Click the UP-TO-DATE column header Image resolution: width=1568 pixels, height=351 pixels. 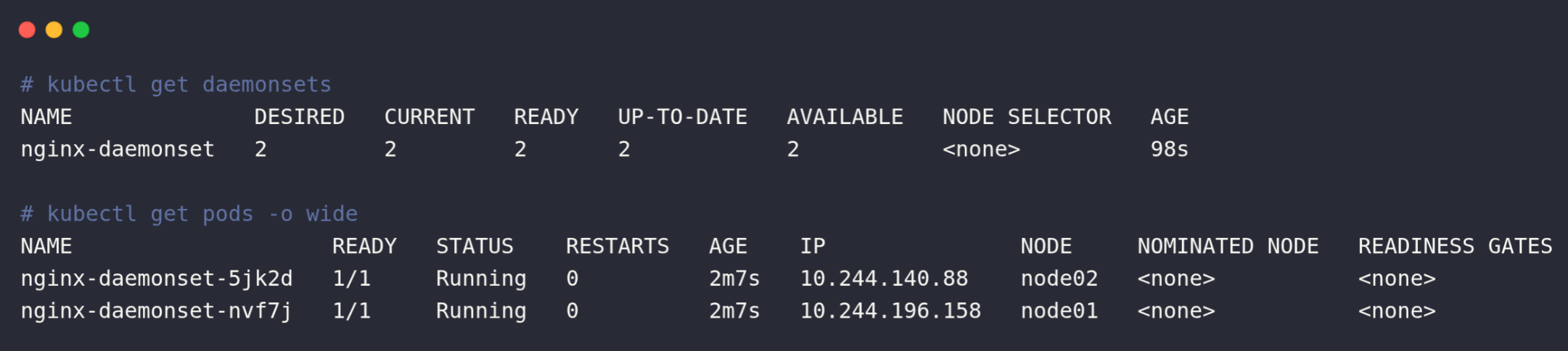(x=682, y=117)
